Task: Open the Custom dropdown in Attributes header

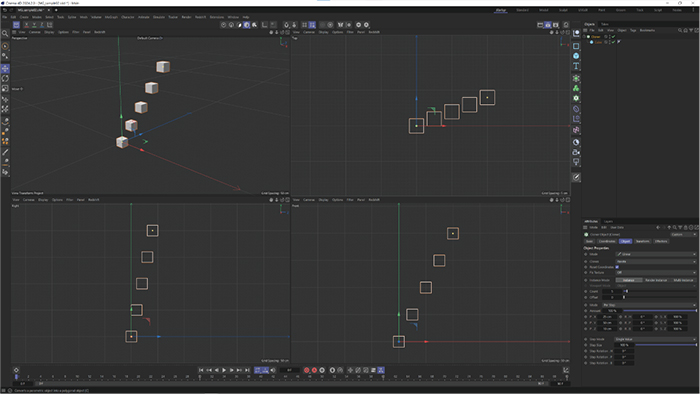Action: (x=683, y=234)
